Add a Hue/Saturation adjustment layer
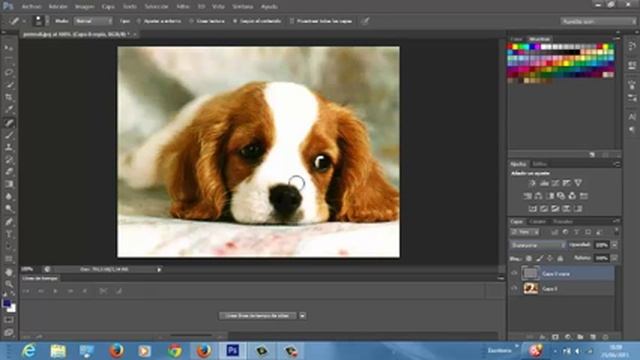This screenshot has width=640, height=360. coord(527,196)
